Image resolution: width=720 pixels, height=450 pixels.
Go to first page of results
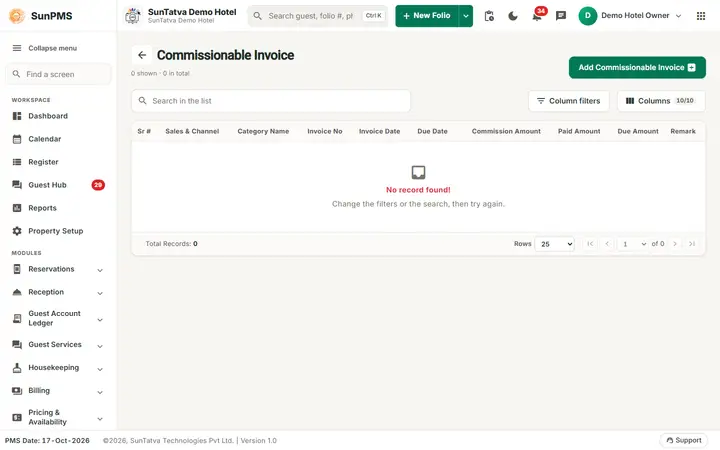point(590,244)
